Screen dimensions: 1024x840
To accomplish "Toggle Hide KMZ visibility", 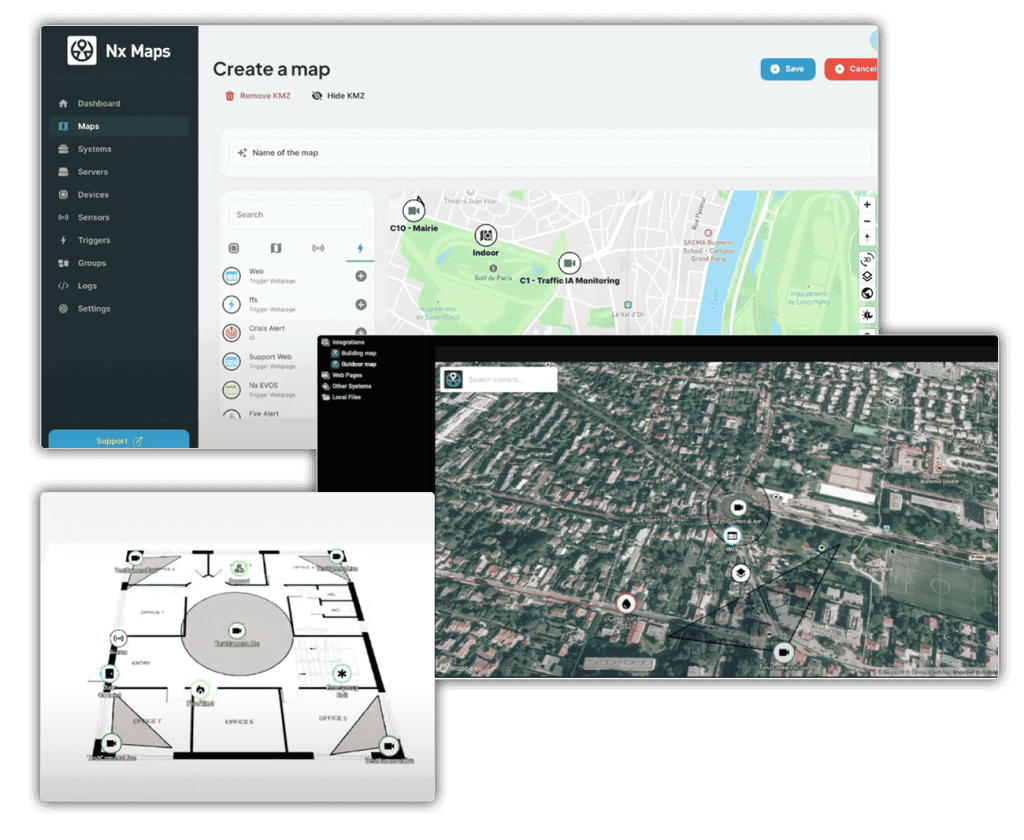I will (338, 96).
